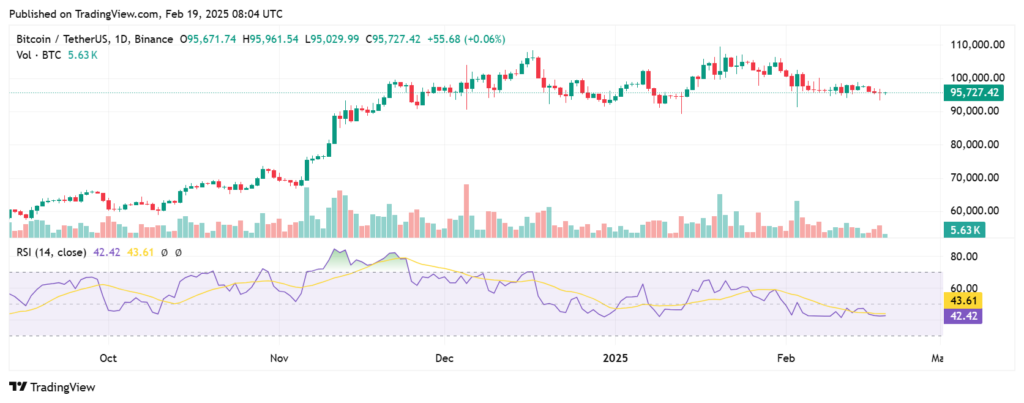Click the first ∅ symbol after RSI values
1024x403 pixels.
pos(163,251)
